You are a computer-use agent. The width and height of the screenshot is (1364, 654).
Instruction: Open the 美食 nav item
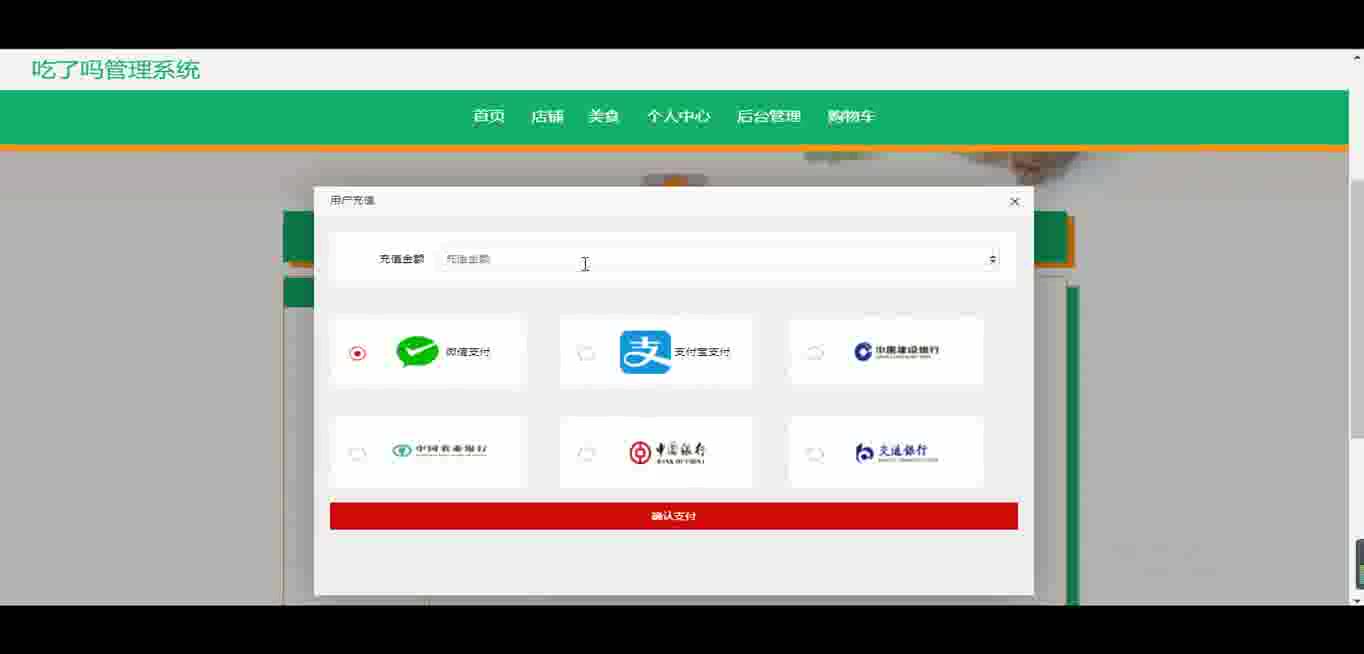[604, 117]
